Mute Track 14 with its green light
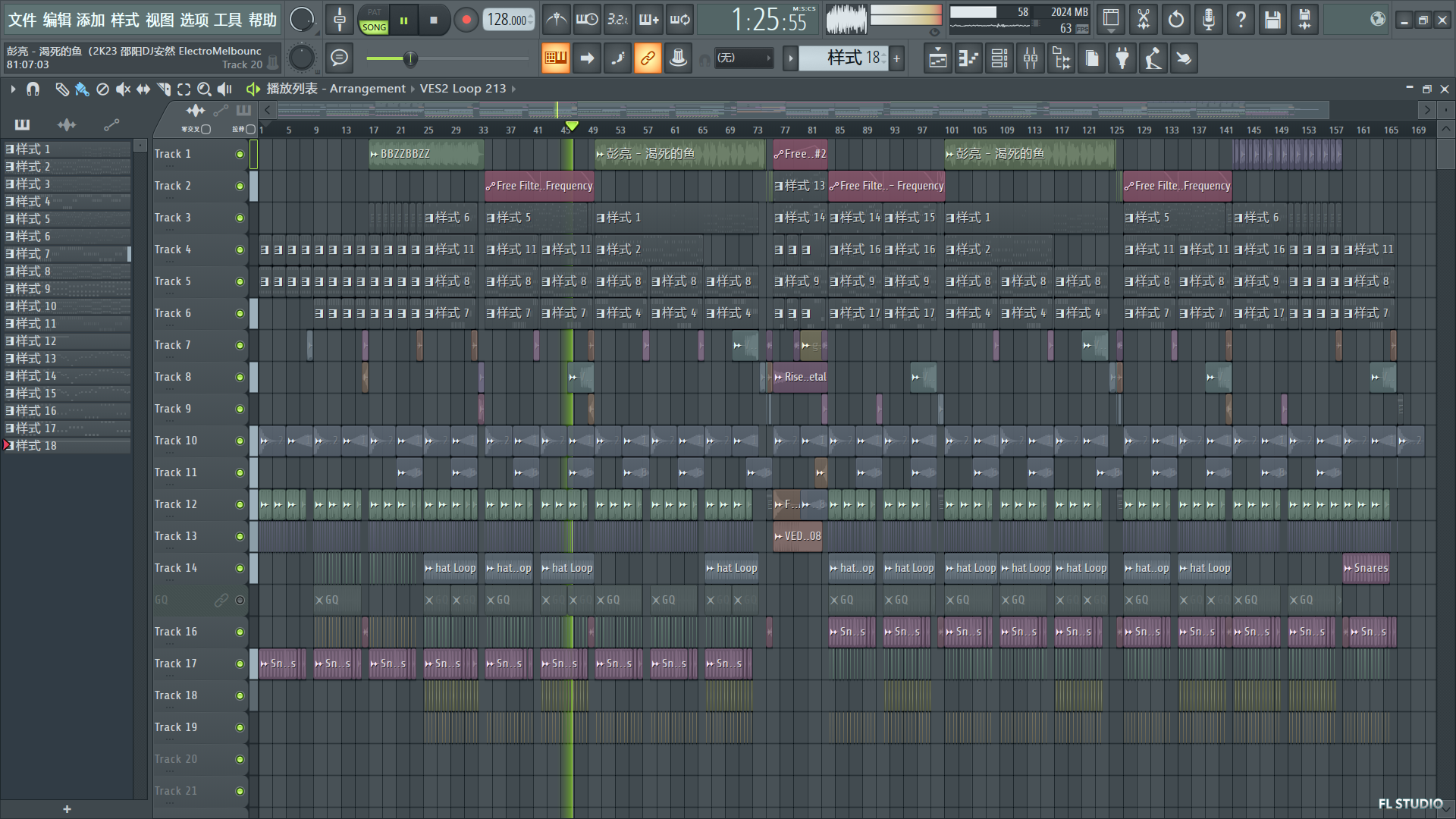The height and width of the screenshot is (819, 1456). (240, 568)
